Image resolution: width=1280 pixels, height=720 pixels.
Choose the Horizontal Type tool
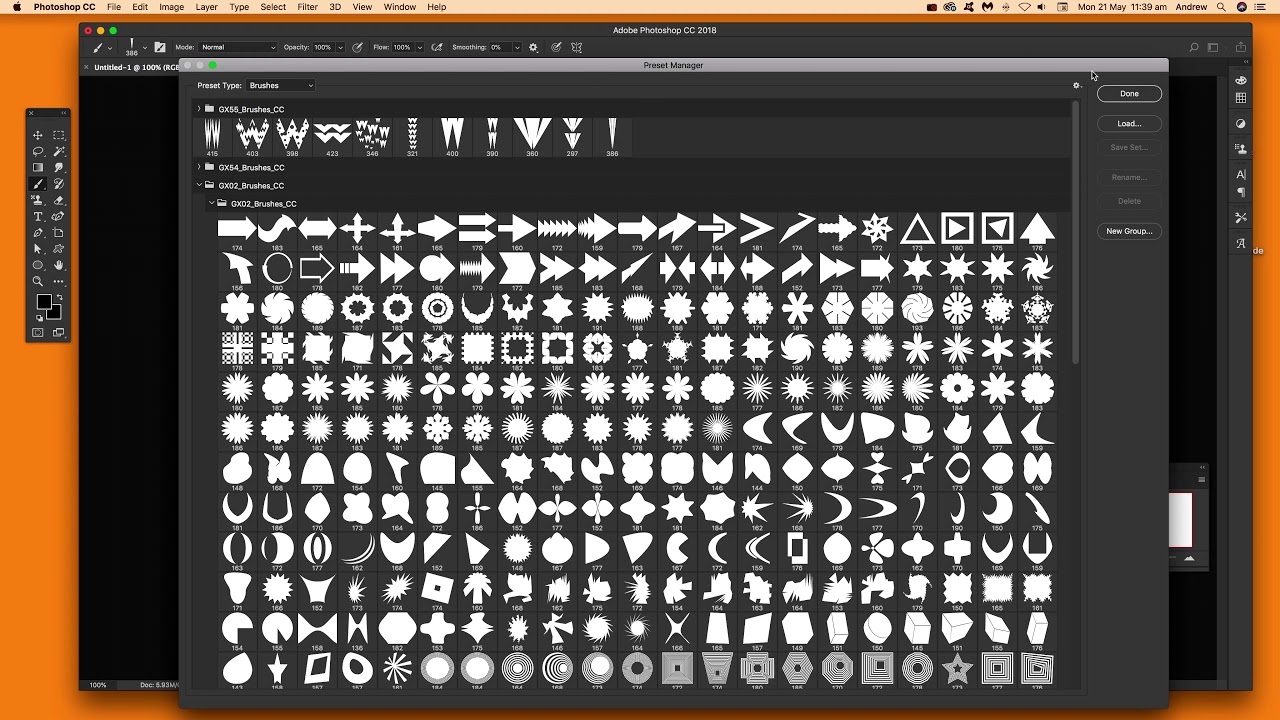[38, 216]
